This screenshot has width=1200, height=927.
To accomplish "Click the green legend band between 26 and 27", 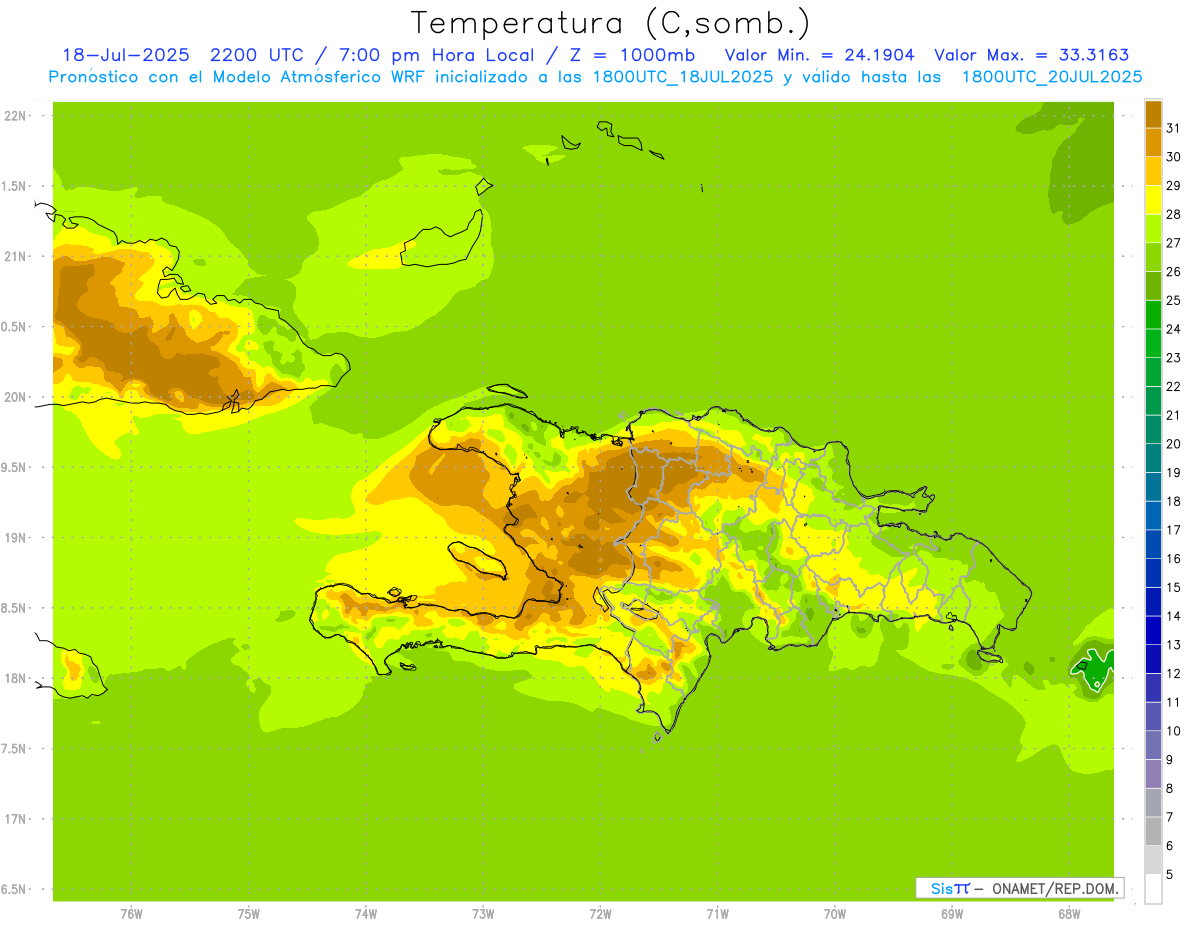I will pos(1153,256).
